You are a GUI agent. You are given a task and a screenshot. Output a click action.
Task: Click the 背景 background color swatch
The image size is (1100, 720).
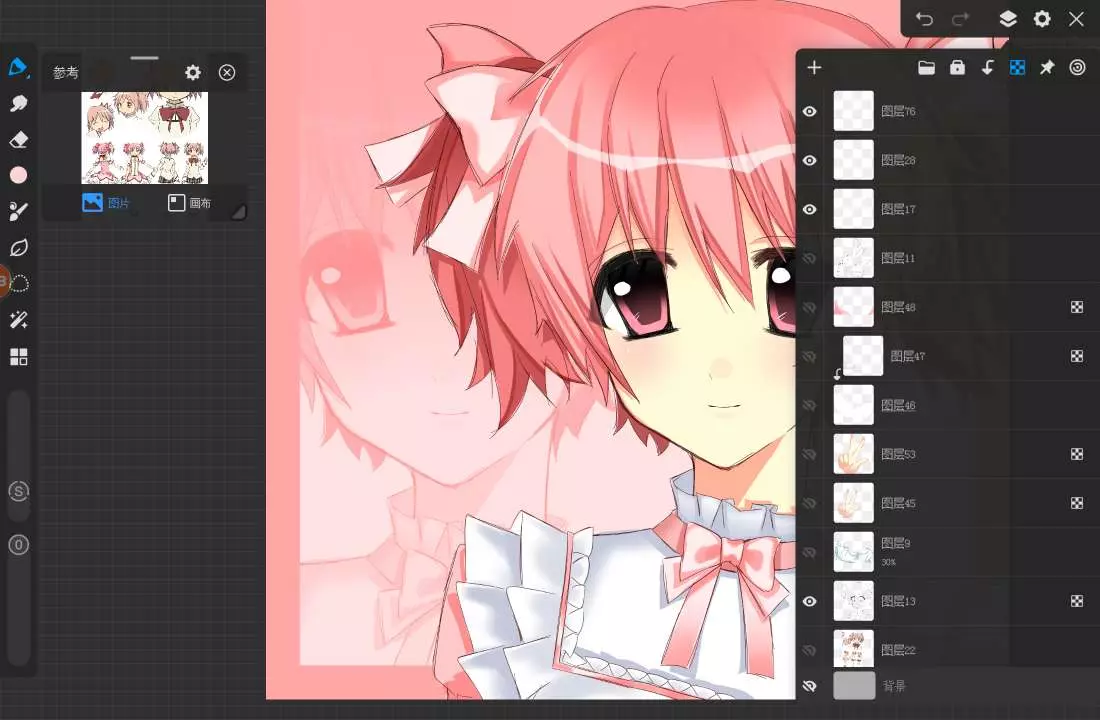pos(854,686)
